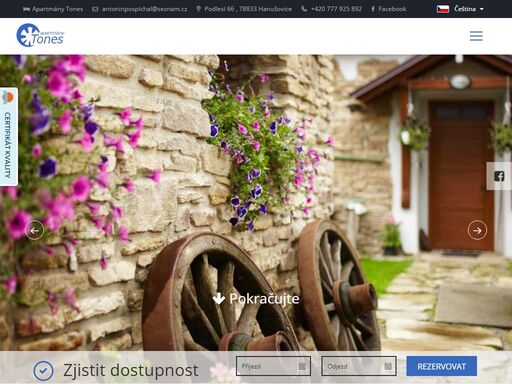Click the phone handset icon
The height and width of the screenshot is (384, 512).
(x=304, y=9)
